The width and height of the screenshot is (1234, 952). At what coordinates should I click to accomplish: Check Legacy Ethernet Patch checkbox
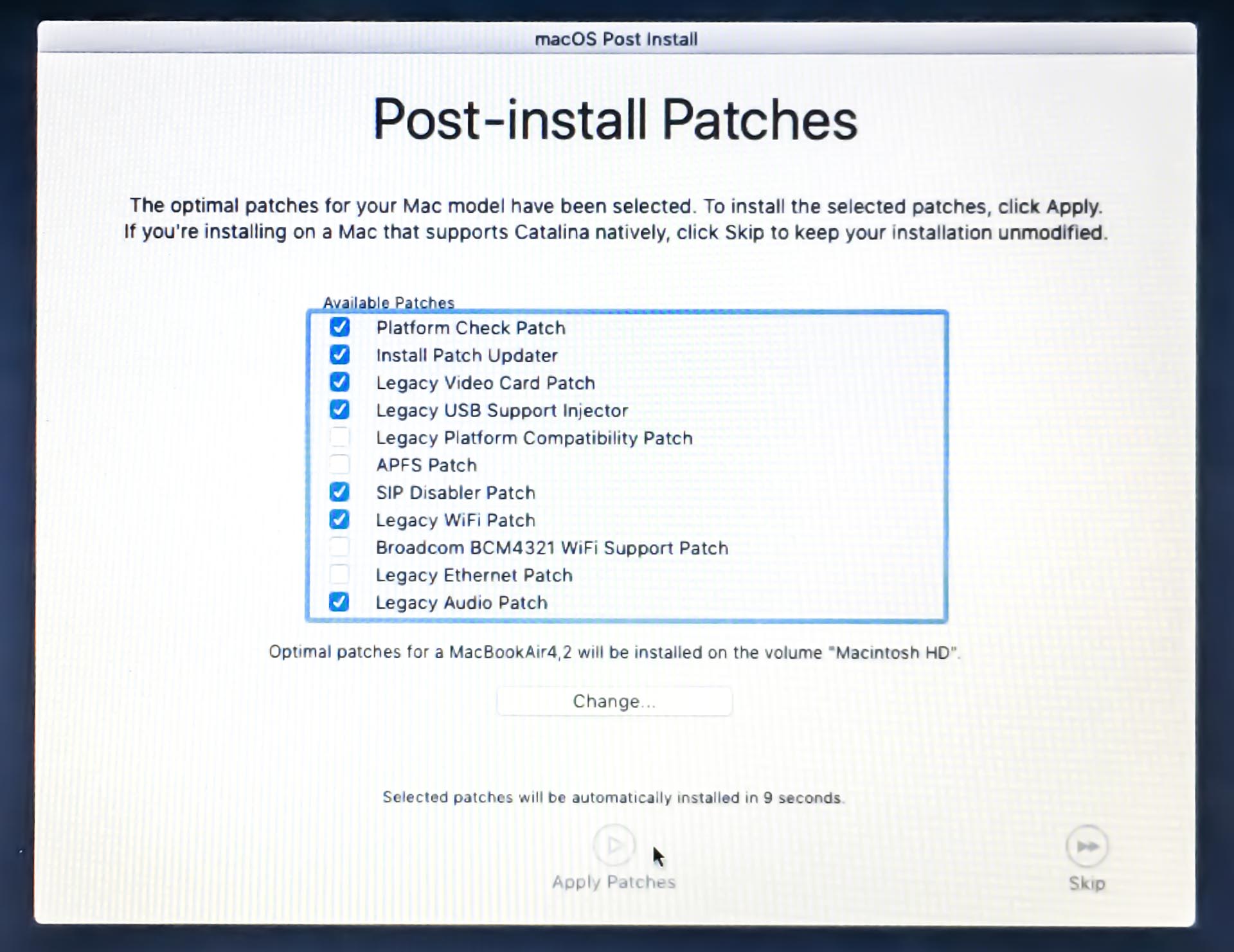(x=339, y=574)
